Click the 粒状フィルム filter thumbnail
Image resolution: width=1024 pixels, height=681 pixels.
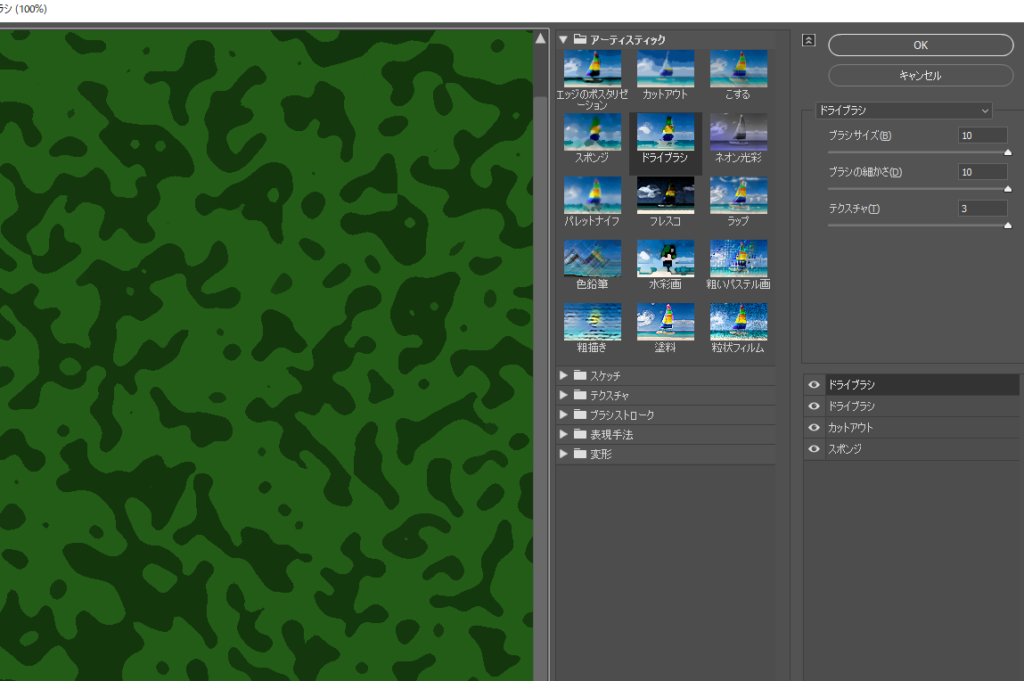738,321
